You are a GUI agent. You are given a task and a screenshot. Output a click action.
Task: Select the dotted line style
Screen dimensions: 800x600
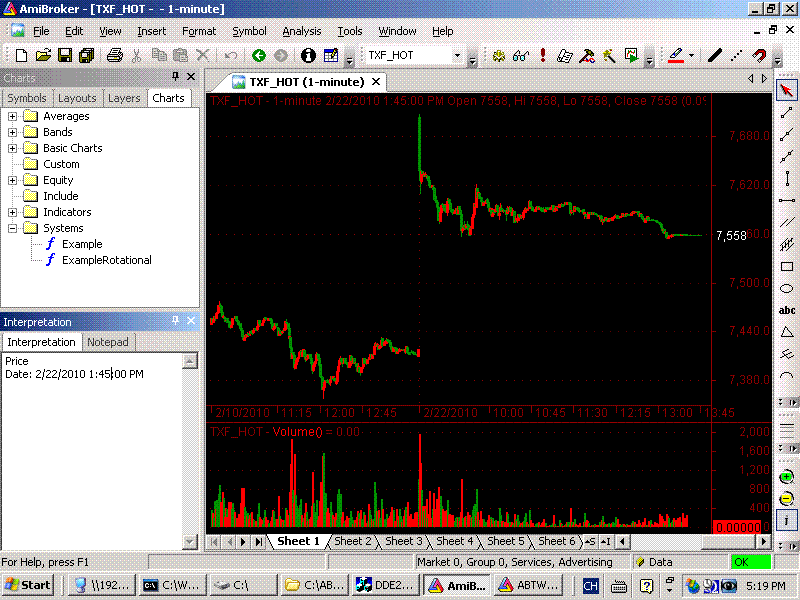click(x=736, y=55)
